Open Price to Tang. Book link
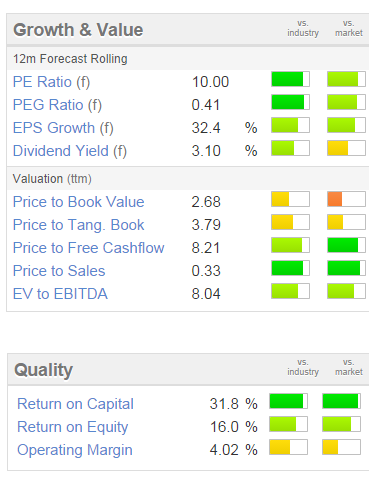369x483 pixels. pyautogui.click(x=78, y=225)
